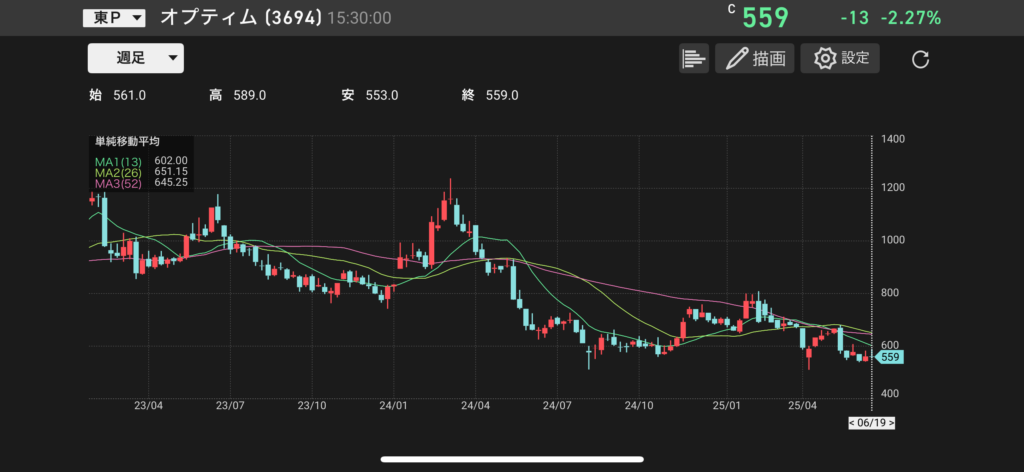Click the 24/04 date axis label
Viewport: 1024px width, 472px height.
click(x=475, y=406)
